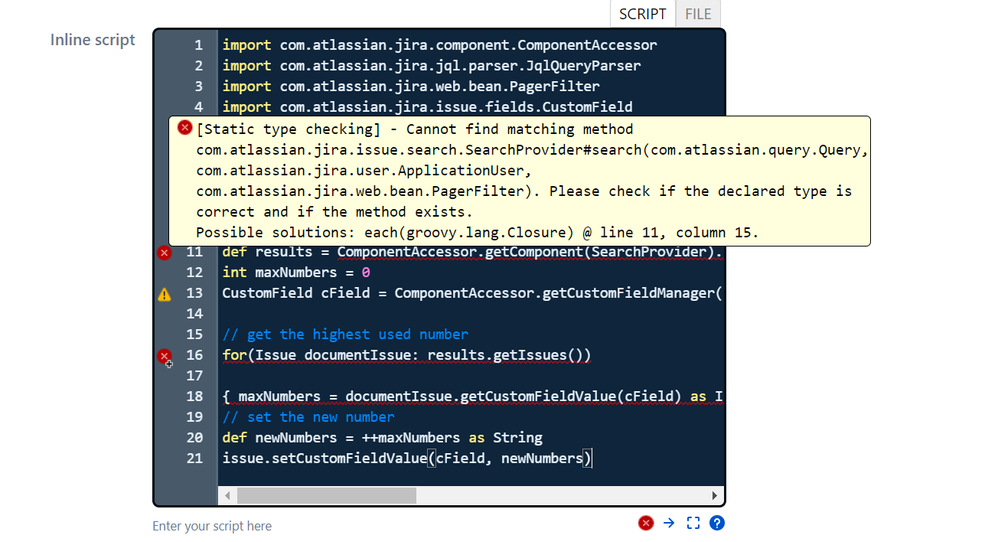This screenshot has height=542, width=998.
Task: Click comment 'get the highest used number'
Action: point(345,335)
